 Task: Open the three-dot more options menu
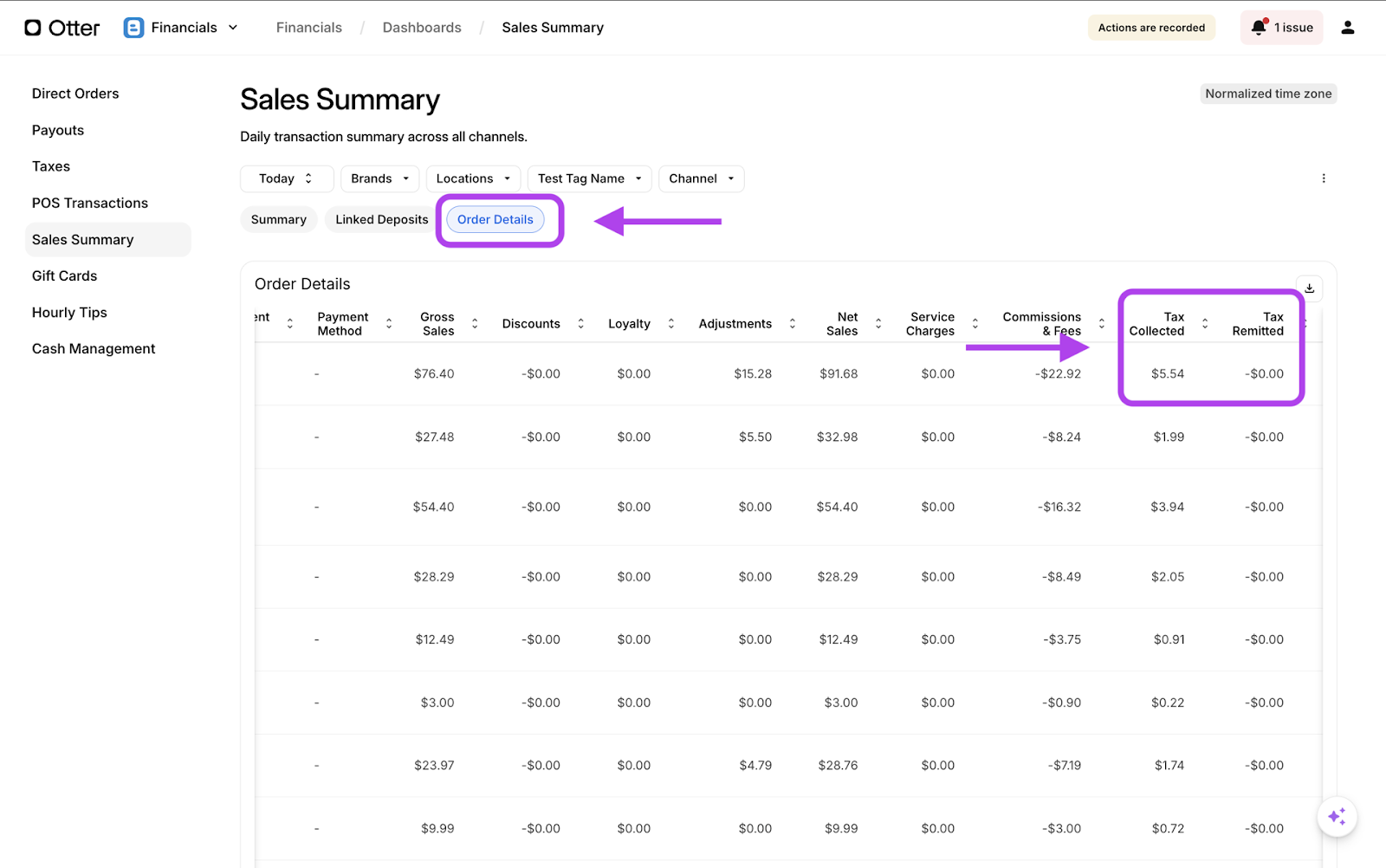tap(1323, 178)
